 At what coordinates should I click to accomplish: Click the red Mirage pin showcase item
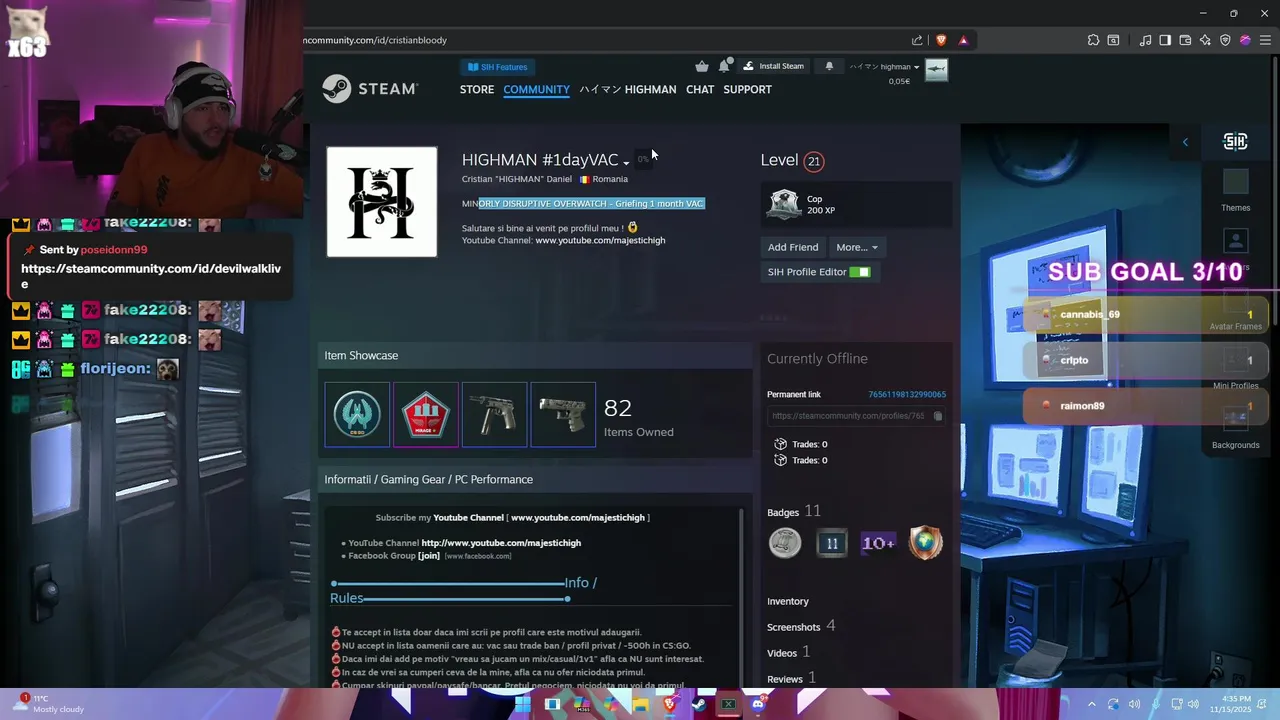426,414
